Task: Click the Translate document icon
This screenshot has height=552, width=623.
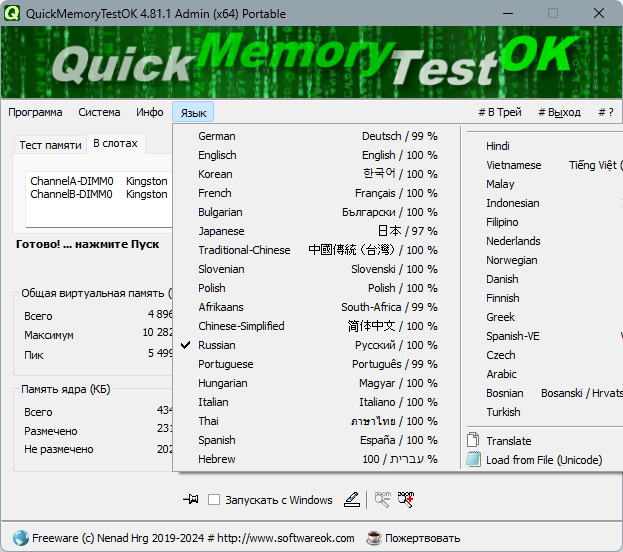Action: pyautogui.click(x=473, y=440)
